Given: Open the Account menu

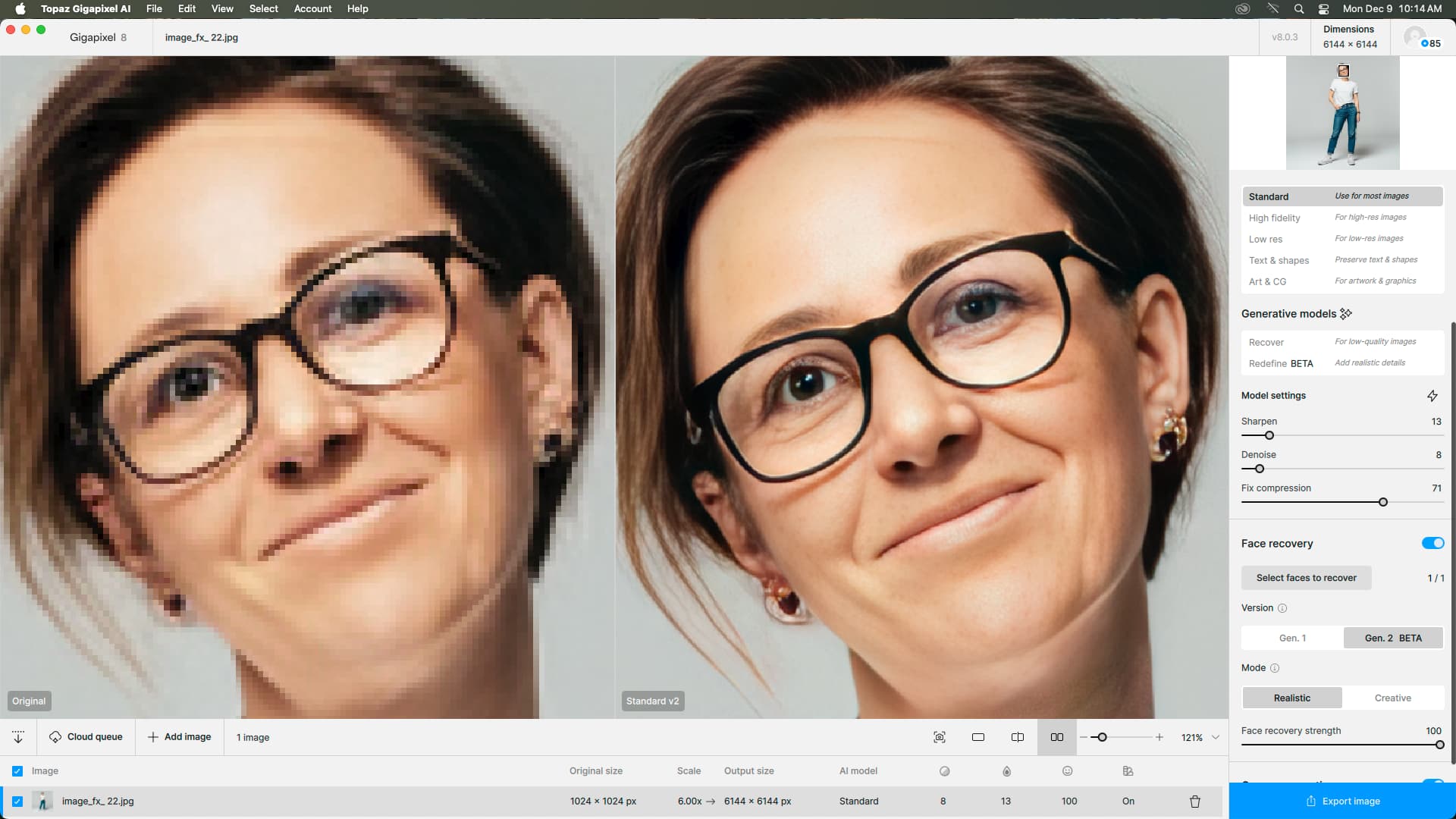Looking at the screenshot, I should coord(312,9).
